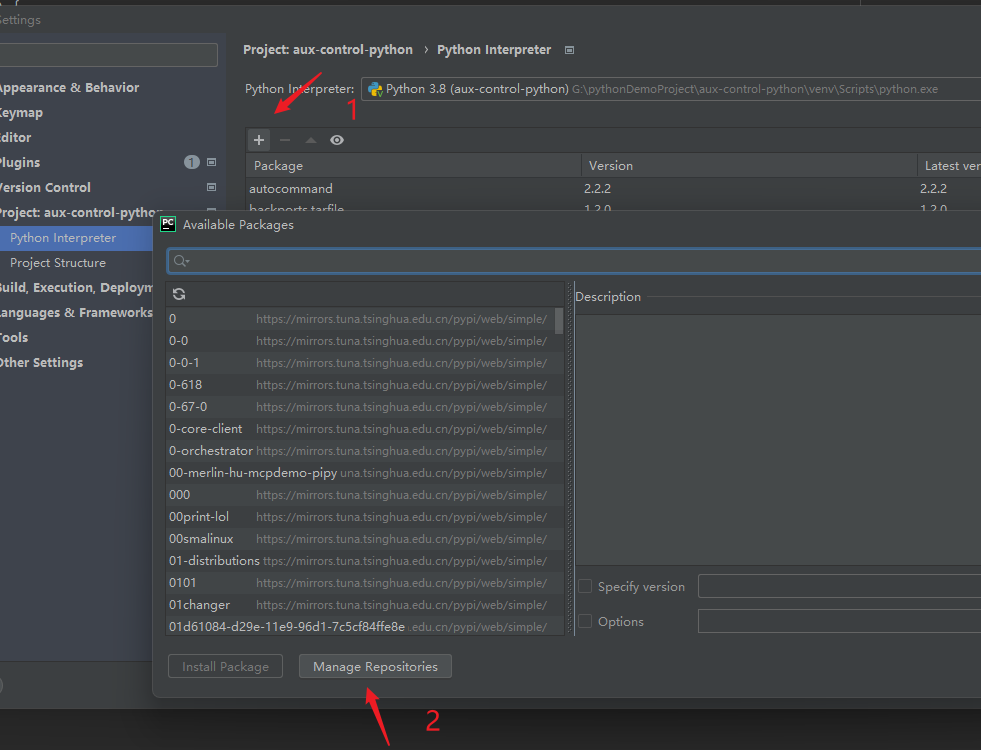Select the 01changer package
Image resolution: width=981 pixels, height=750 pixels.
(365, 605)
